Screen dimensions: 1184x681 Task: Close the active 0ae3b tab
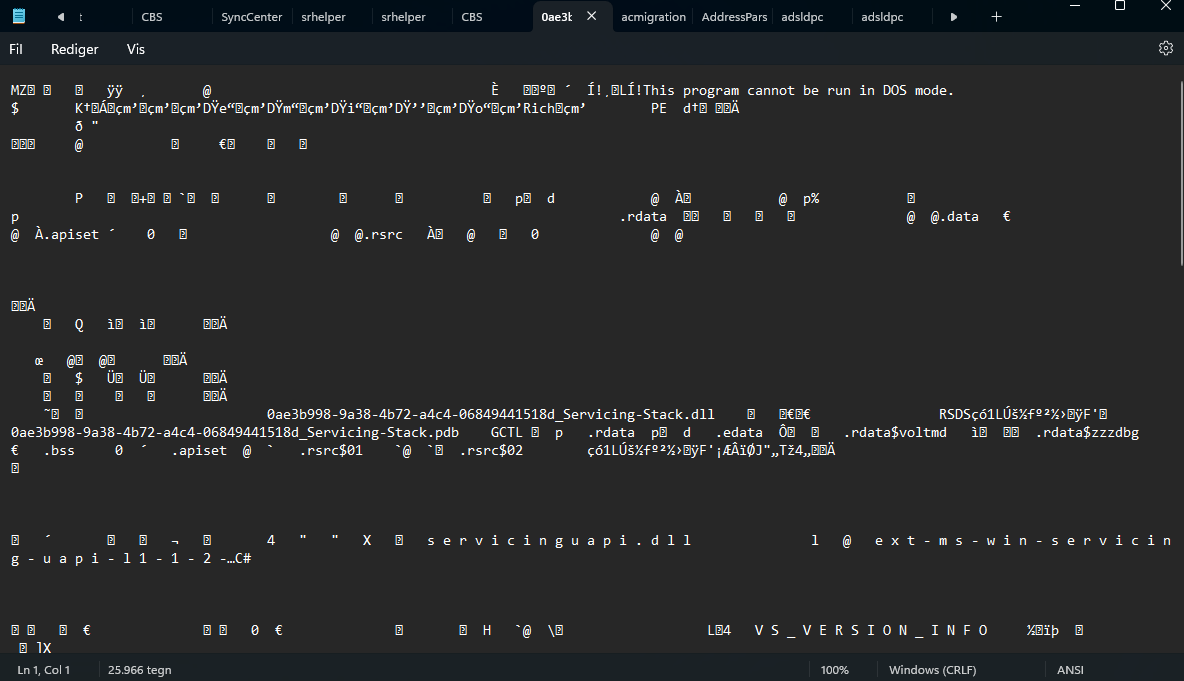click(592, 16)
